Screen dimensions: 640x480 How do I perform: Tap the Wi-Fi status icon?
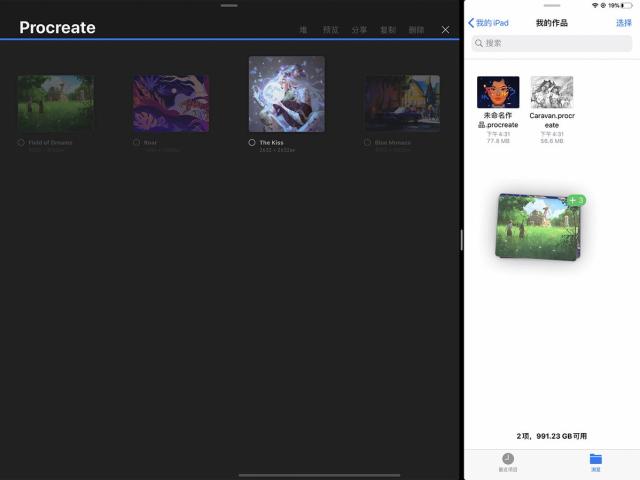[x=595, y=5]
